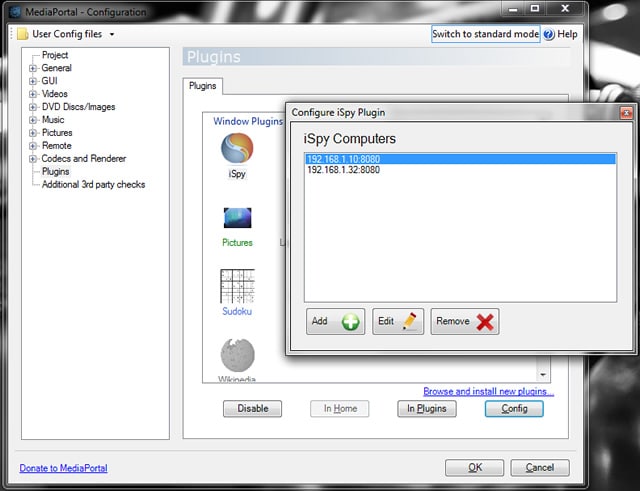Click the Help text label
640x491 pixels.
[567, 34]
